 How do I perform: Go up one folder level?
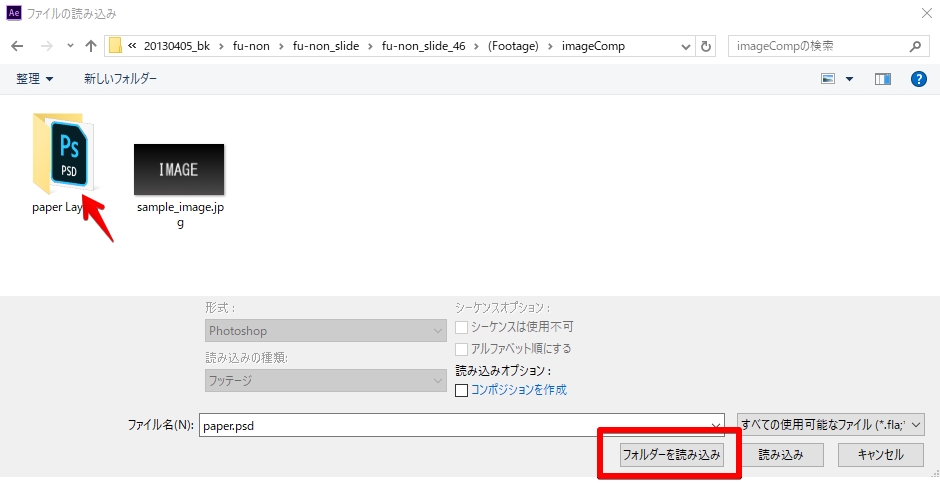(x=91, y=46)
